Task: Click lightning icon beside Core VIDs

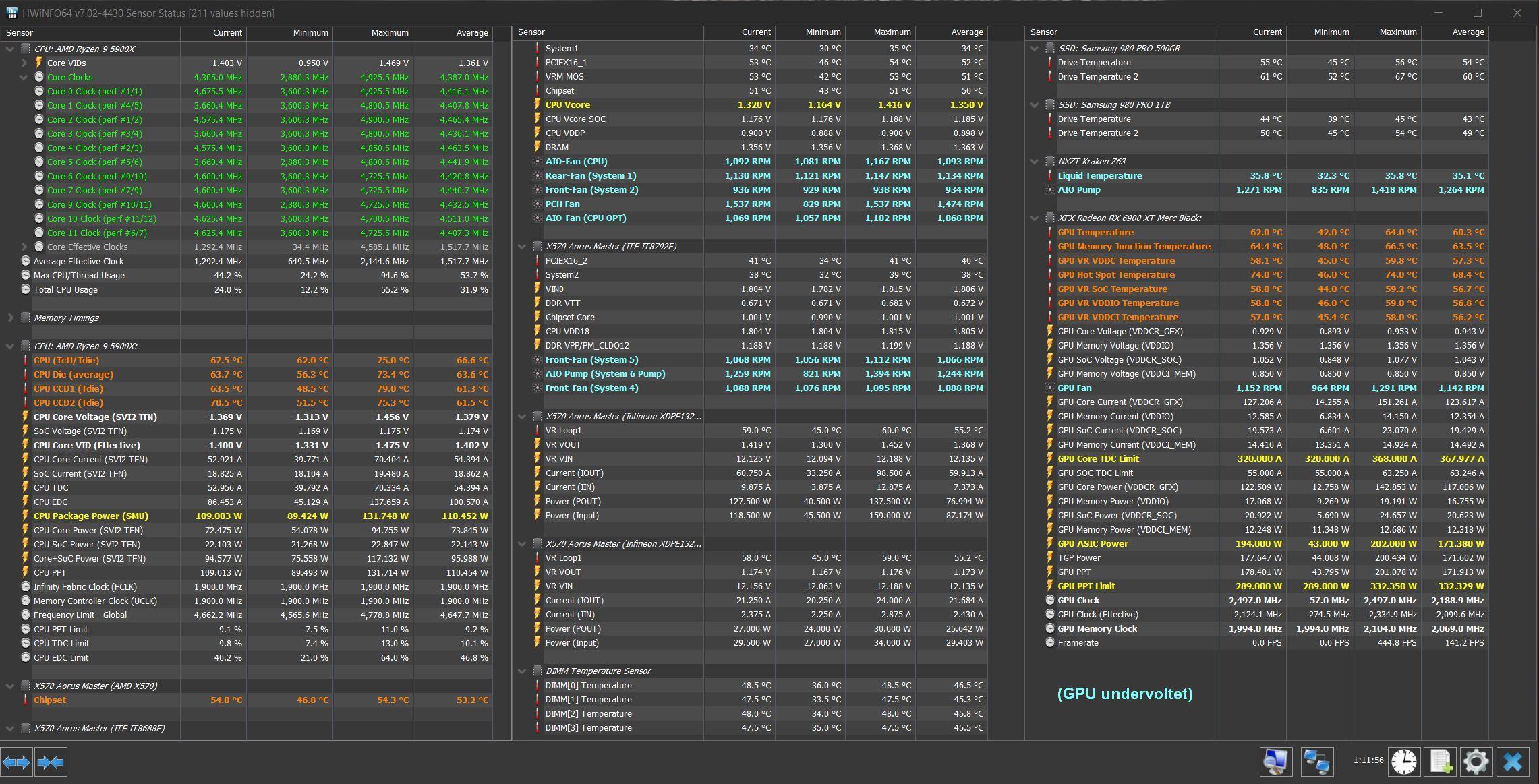Action: point(38,63)
